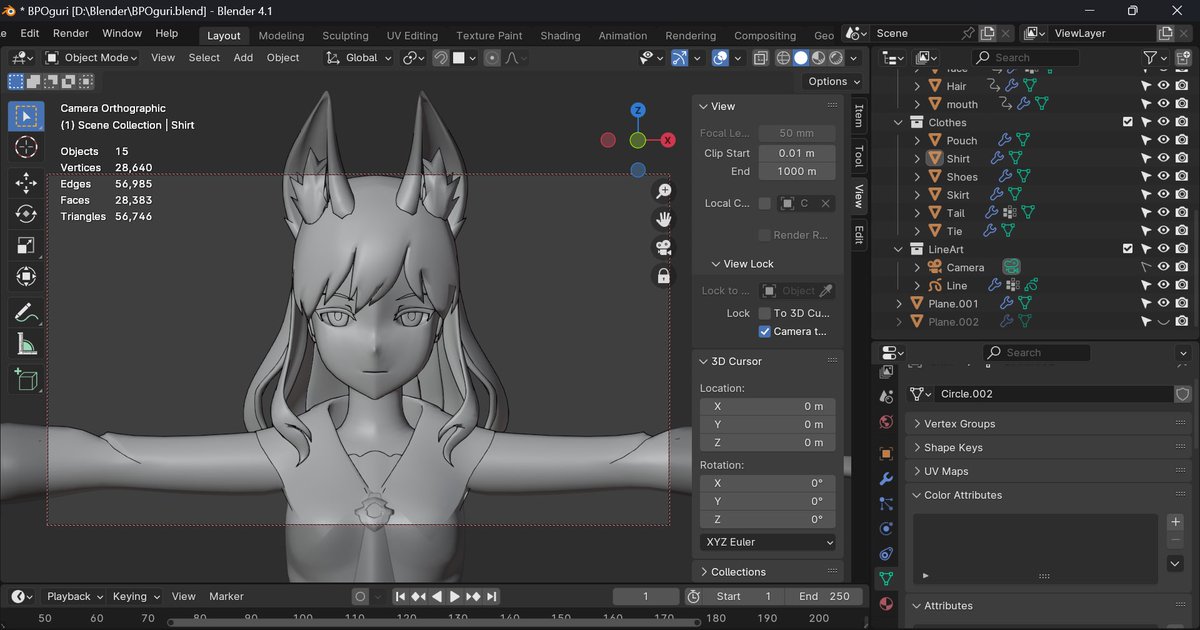The height and width of the screenshot is (630, 1200).
Task: Click the timeline End frame field
Action: (x=824, y=596)
